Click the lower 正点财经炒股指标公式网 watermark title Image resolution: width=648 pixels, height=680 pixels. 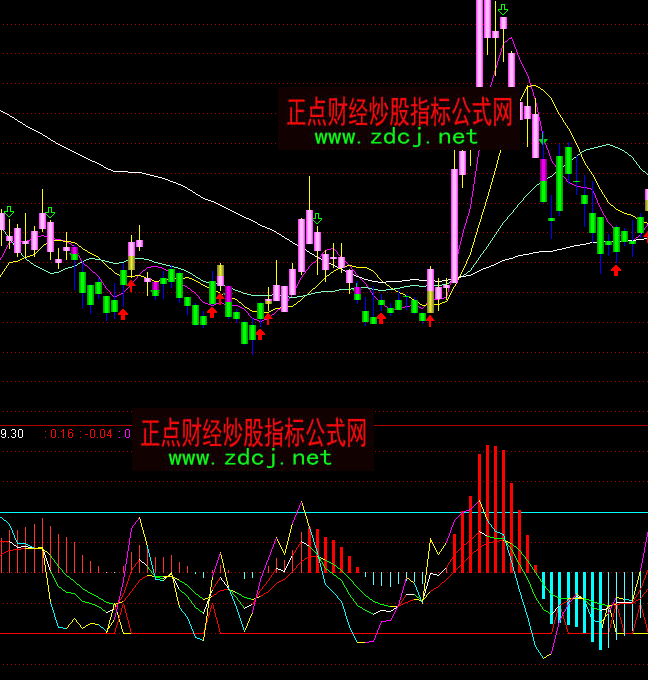point(254,433)
